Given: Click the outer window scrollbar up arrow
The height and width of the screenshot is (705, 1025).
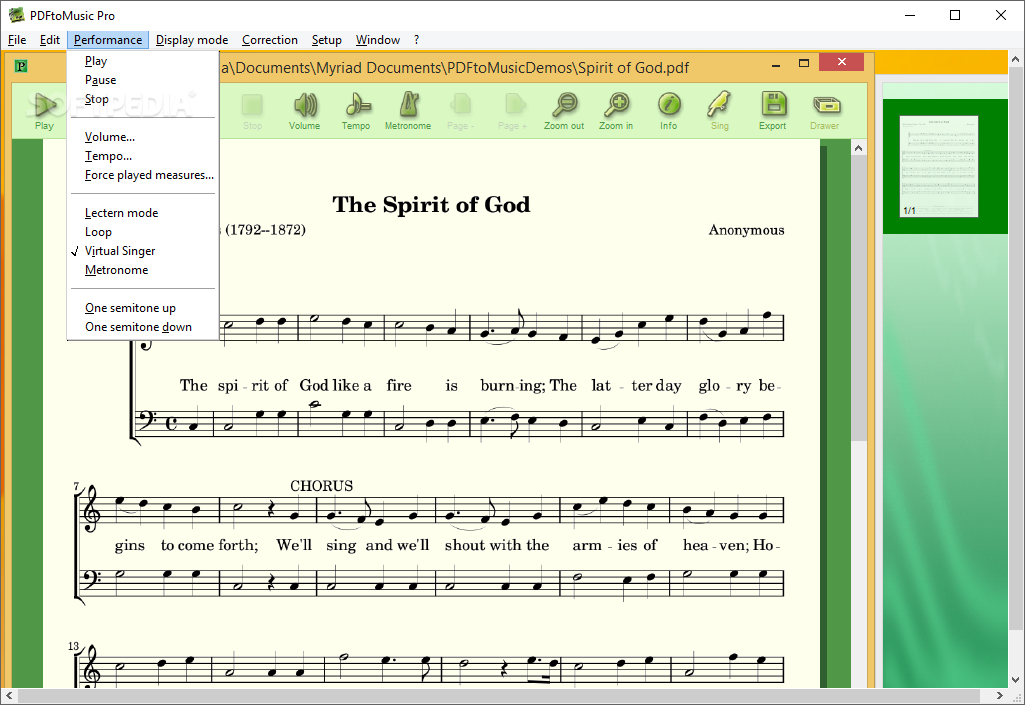Looking at the screenshot, I should click(x=1016, y=59).
